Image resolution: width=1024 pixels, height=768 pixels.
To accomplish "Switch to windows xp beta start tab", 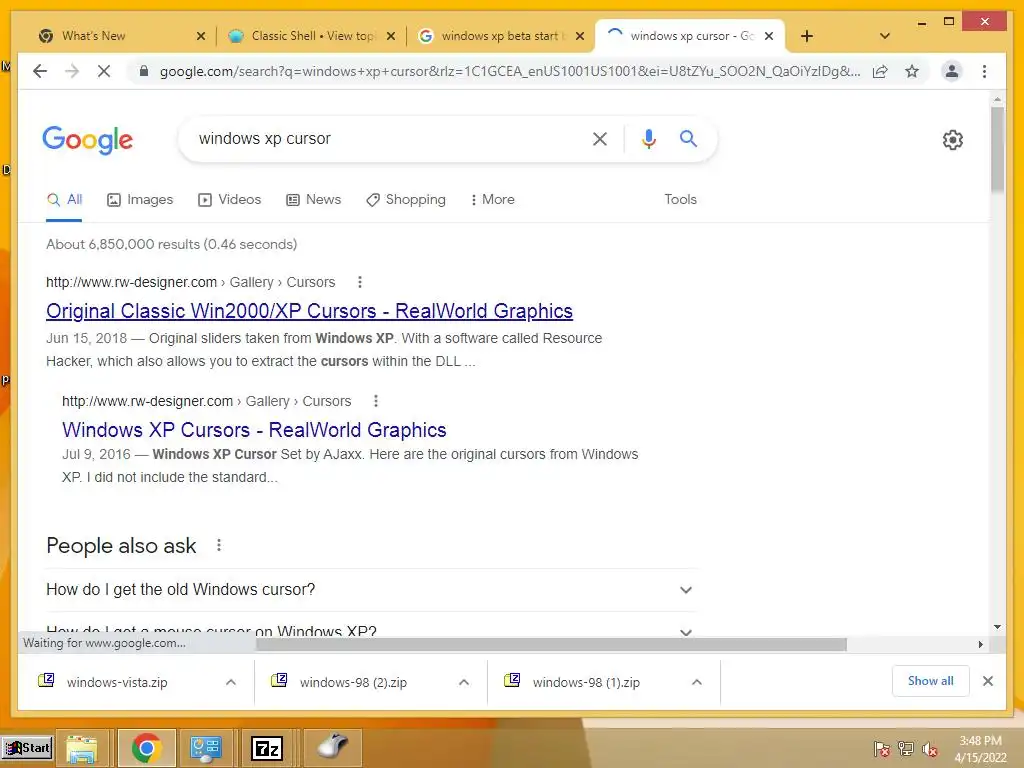I will [x=500, y=36].
